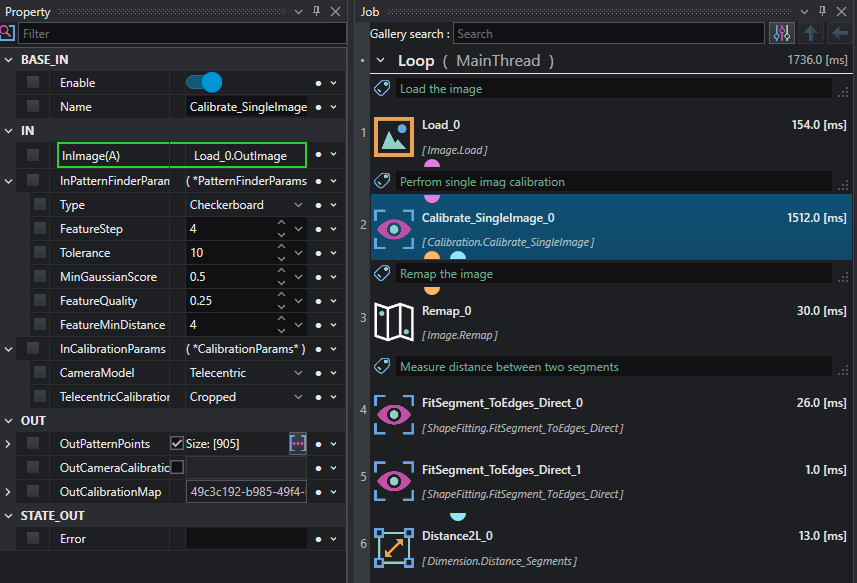Screen dimensions: 857x583
Task: Click the Load_0 image icon
Action: tap(394, 137)
